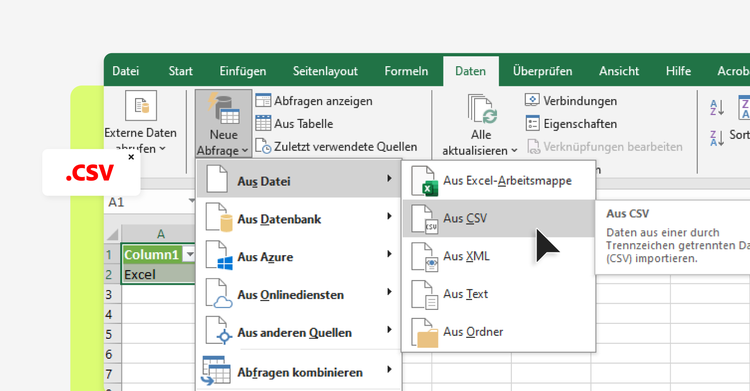The width and height of the screenshot is (750, 391).
Task: Switch to the Start tab
Action: pyautogui.click(x=180, y=71)
